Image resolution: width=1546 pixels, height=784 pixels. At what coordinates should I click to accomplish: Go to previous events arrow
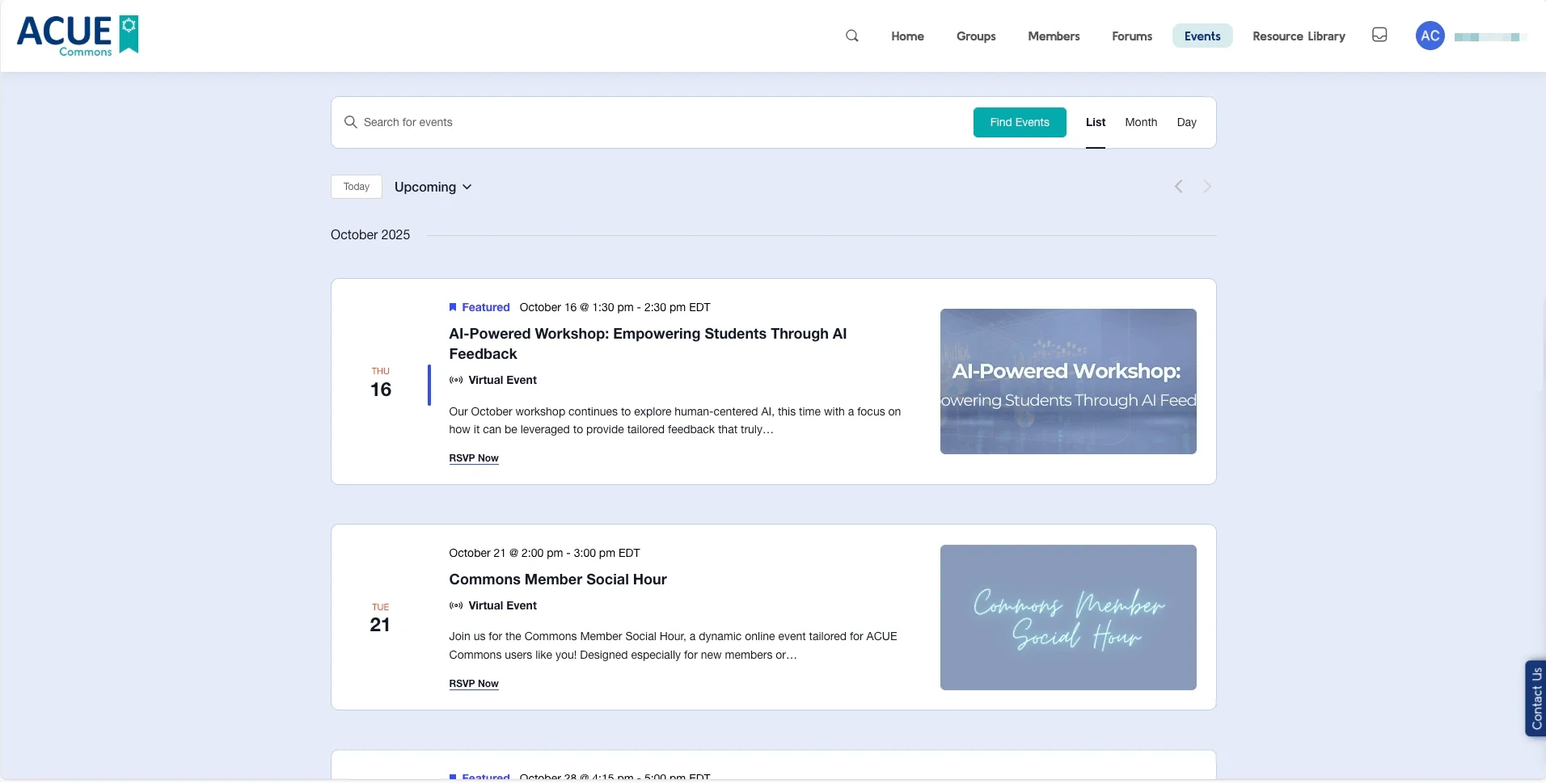pyautogui.click(x=1178, y=187)
